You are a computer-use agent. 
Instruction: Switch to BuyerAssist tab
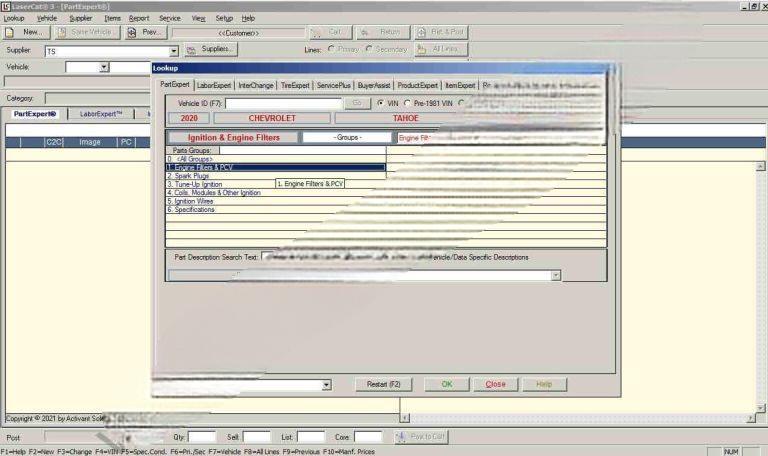click(x=374, y=85)
